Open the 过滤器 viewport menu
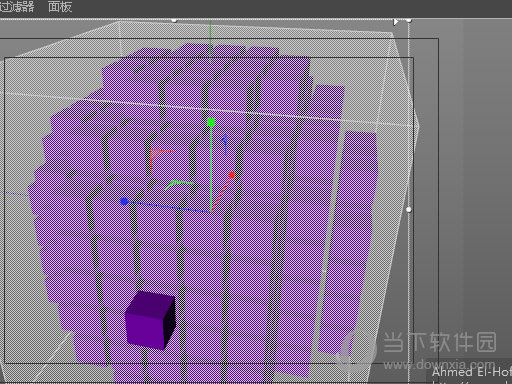Viewport: 512px width, 384px height. coord(17,7)
